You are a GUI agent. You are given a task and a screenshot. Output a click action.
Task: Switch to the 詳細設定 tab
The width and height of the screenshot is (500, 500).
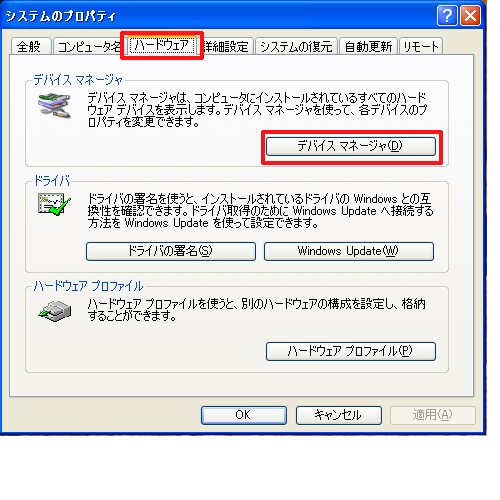pyautogui.click(x=227, y=46)
